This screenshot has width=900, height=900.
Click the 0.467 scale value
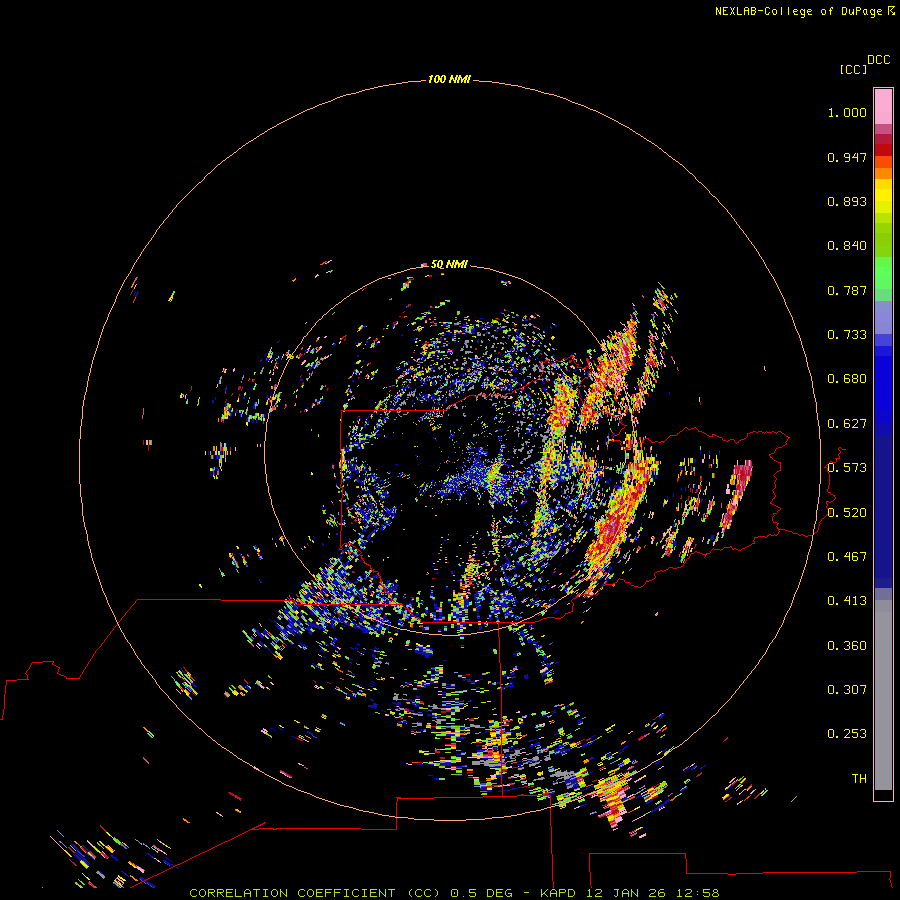[847, 557]
